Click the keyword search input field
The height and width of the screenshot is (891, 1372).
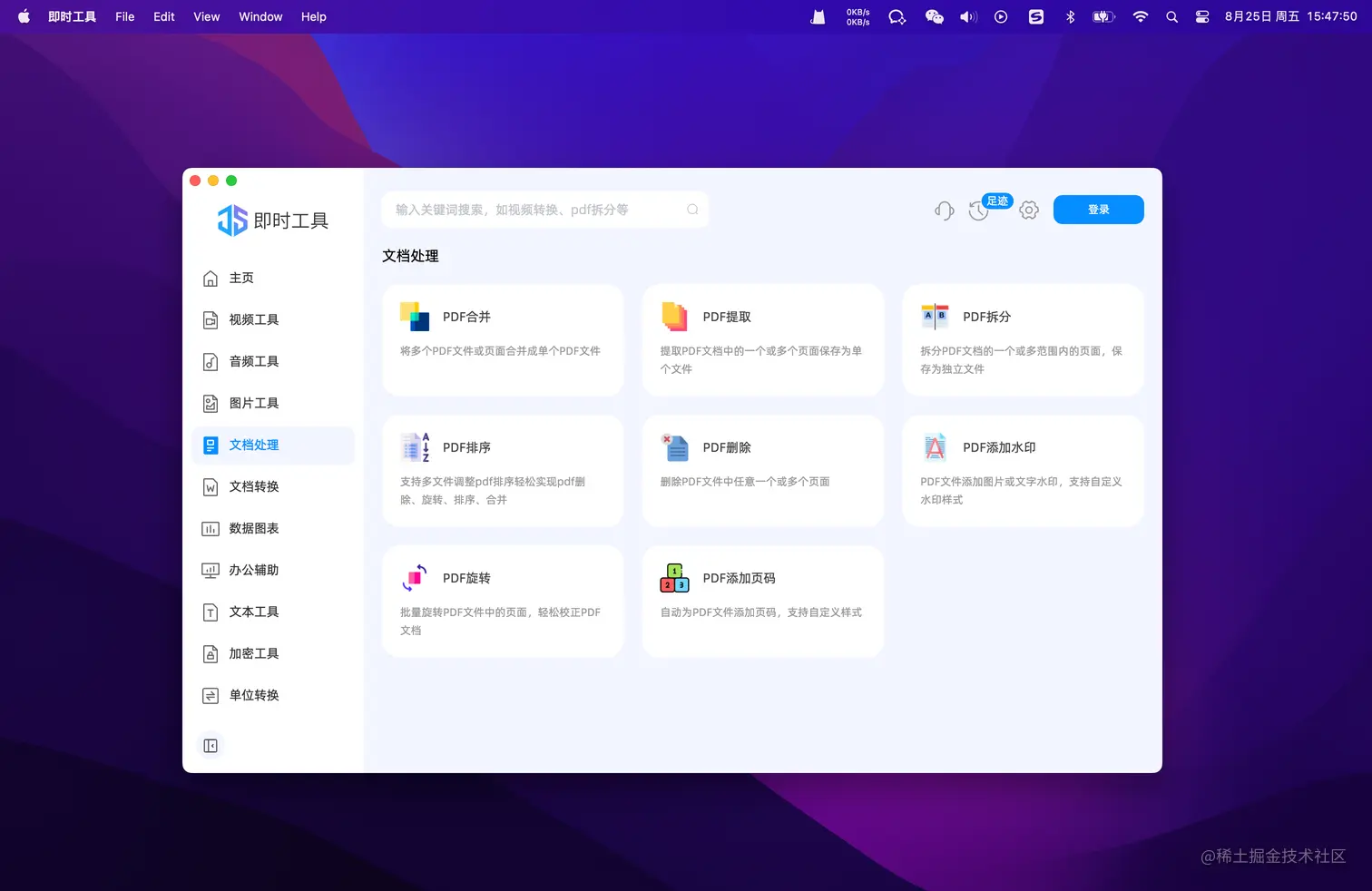pos(544,210)
